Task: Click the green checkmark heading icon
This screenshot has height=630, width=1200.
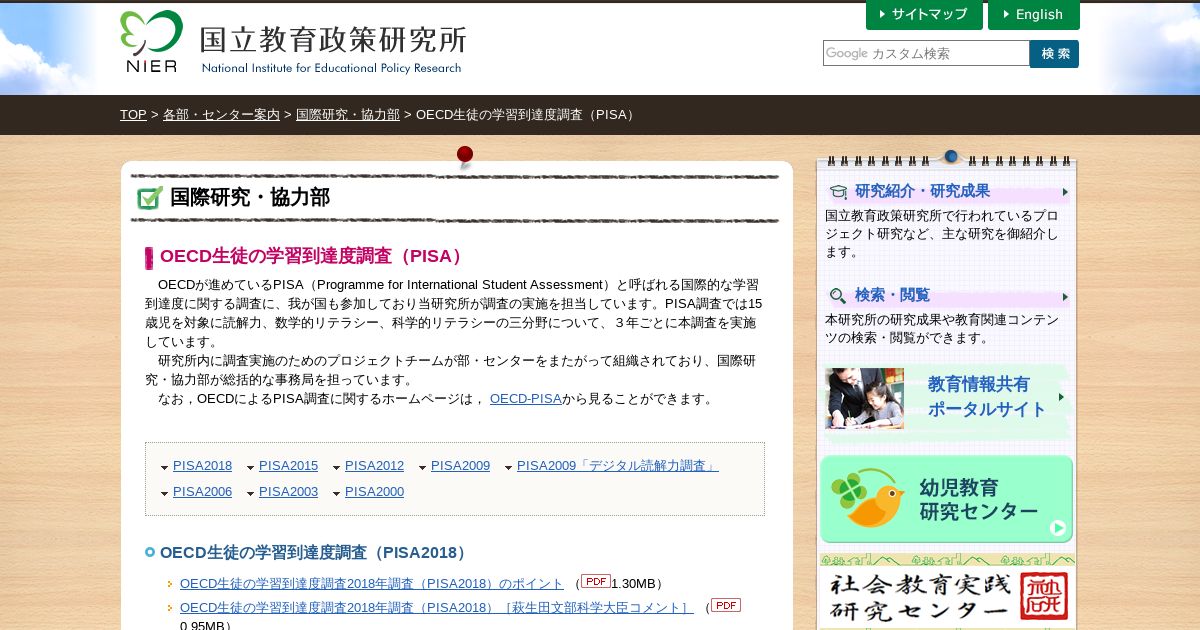Action: click(x=150, y=198)
